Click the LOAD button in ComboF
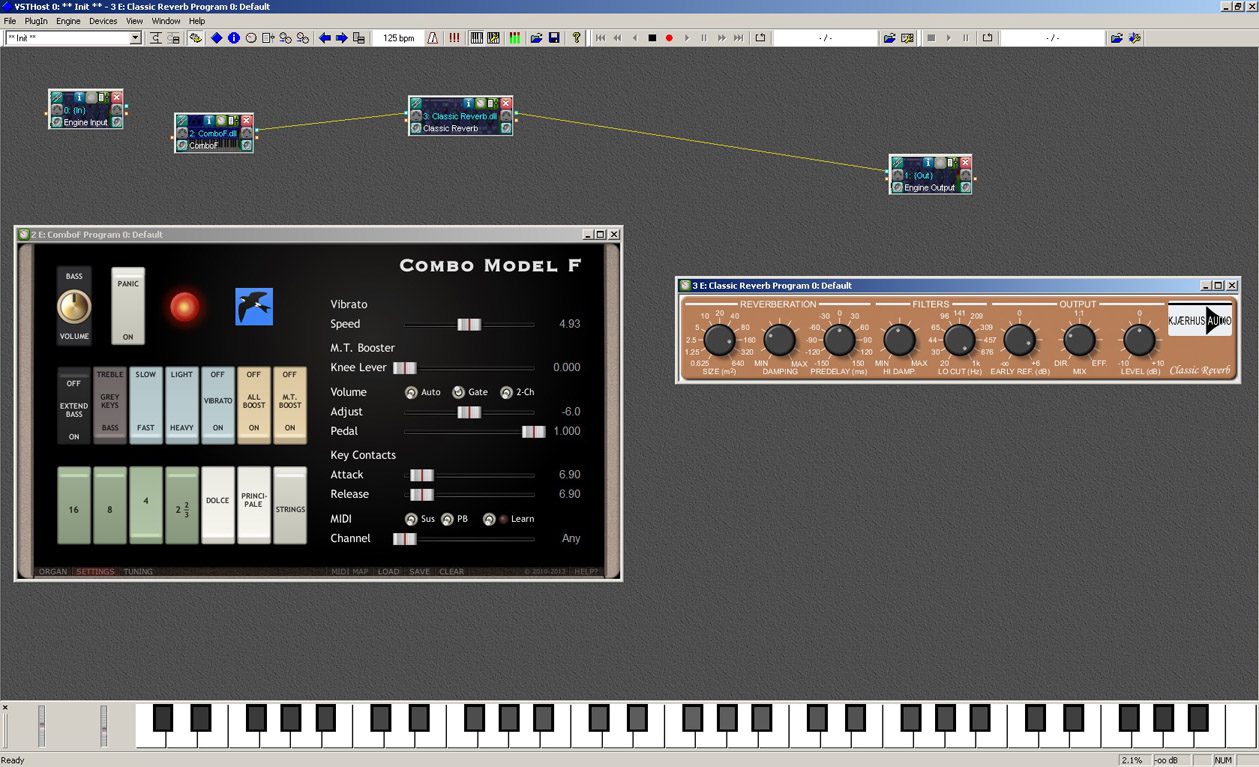1259x767 pixels. (388, 572)
